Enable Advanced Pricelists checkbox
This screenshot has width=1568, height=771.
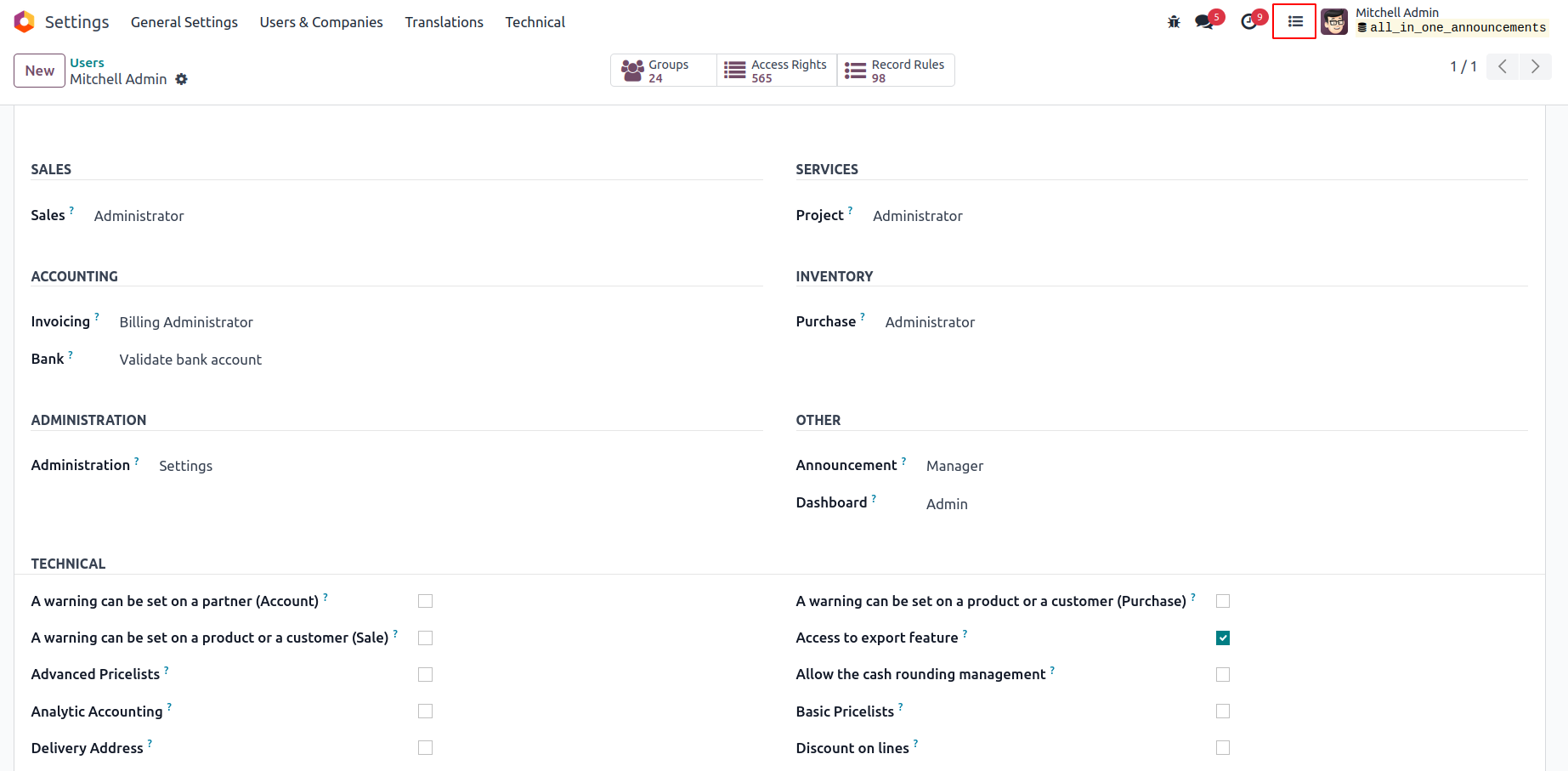tap(426, 674)
